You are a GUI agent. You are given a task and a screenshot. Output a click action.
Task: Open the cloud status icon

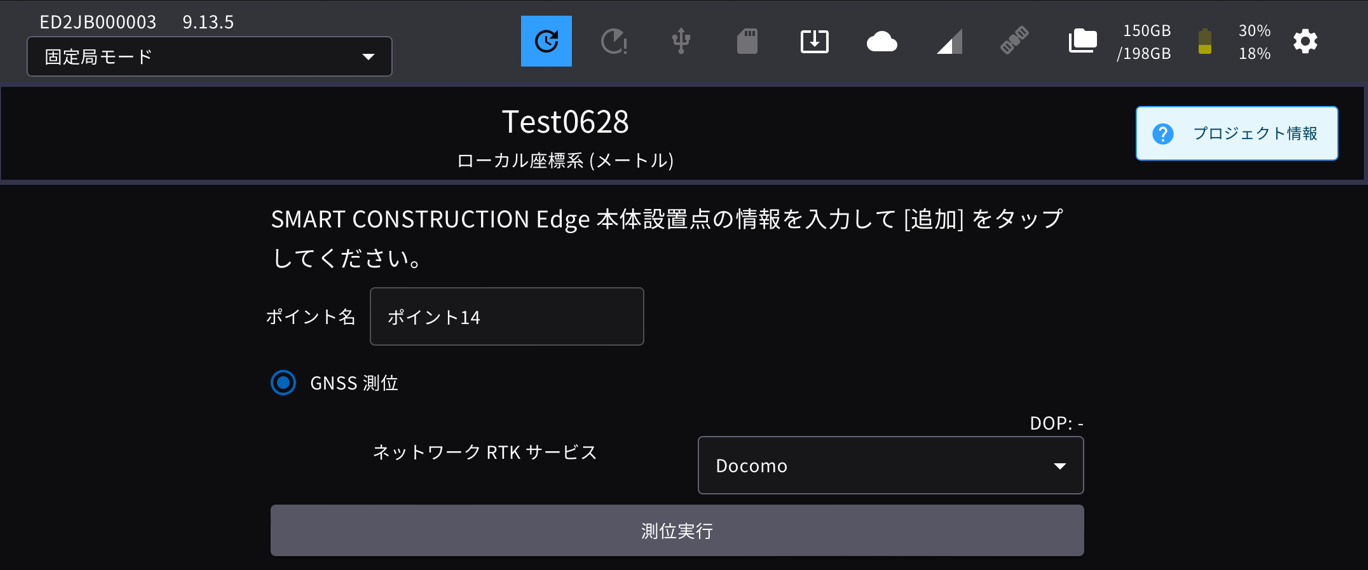pos(881,41)
